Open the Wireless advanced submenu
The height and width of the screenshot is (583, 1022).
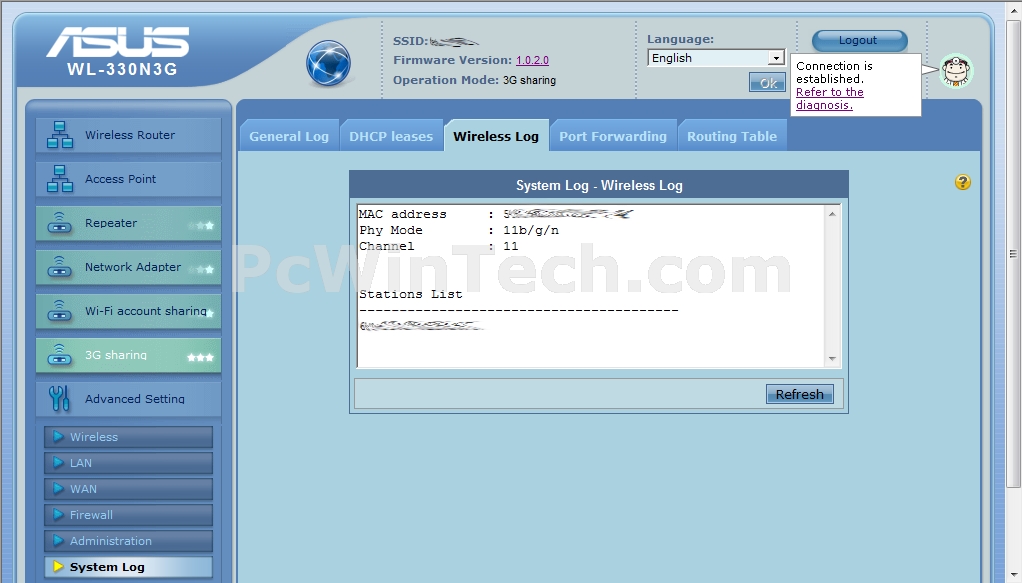128,437
